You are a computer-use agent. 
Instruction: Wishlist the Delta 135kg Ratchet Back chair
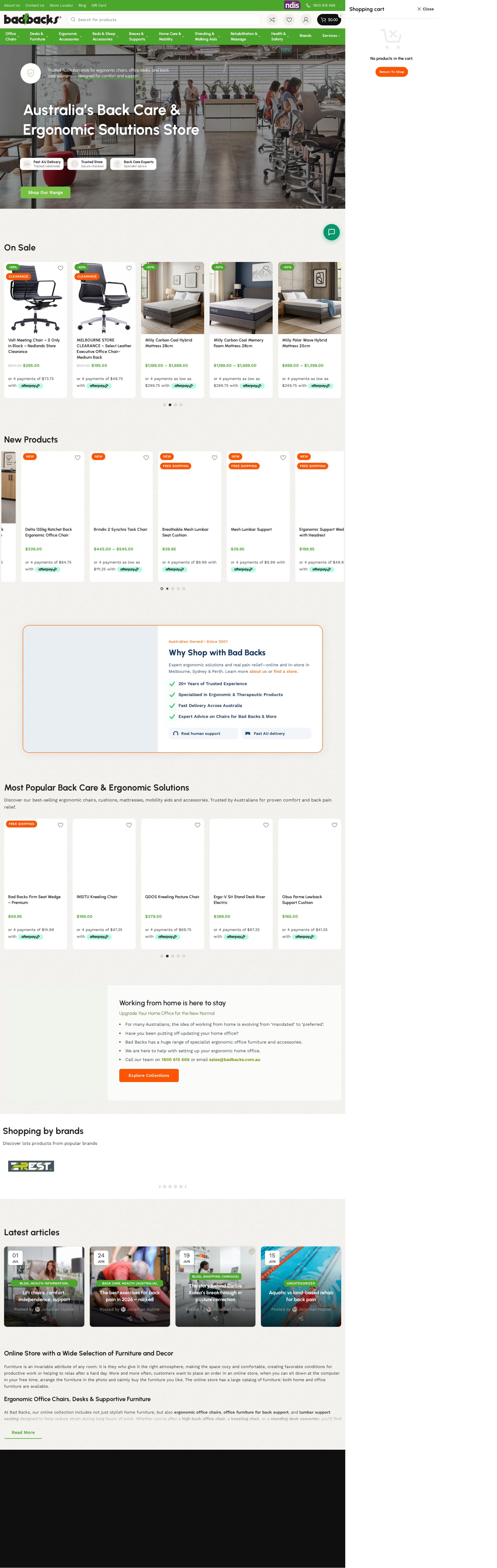[77, 458]
